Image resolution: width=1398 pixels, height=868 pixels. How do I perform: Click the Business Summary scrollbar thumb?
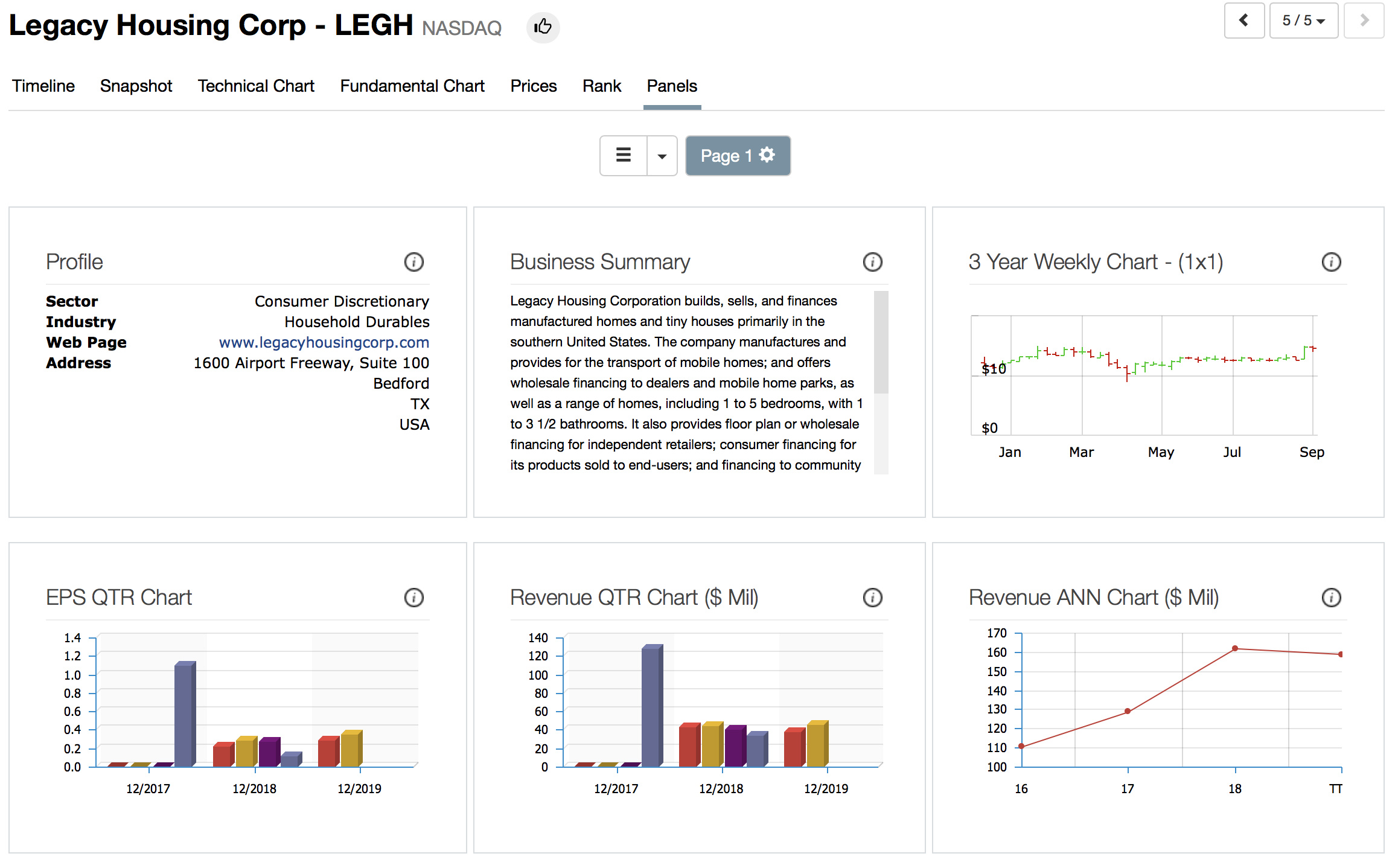[881, 341]
